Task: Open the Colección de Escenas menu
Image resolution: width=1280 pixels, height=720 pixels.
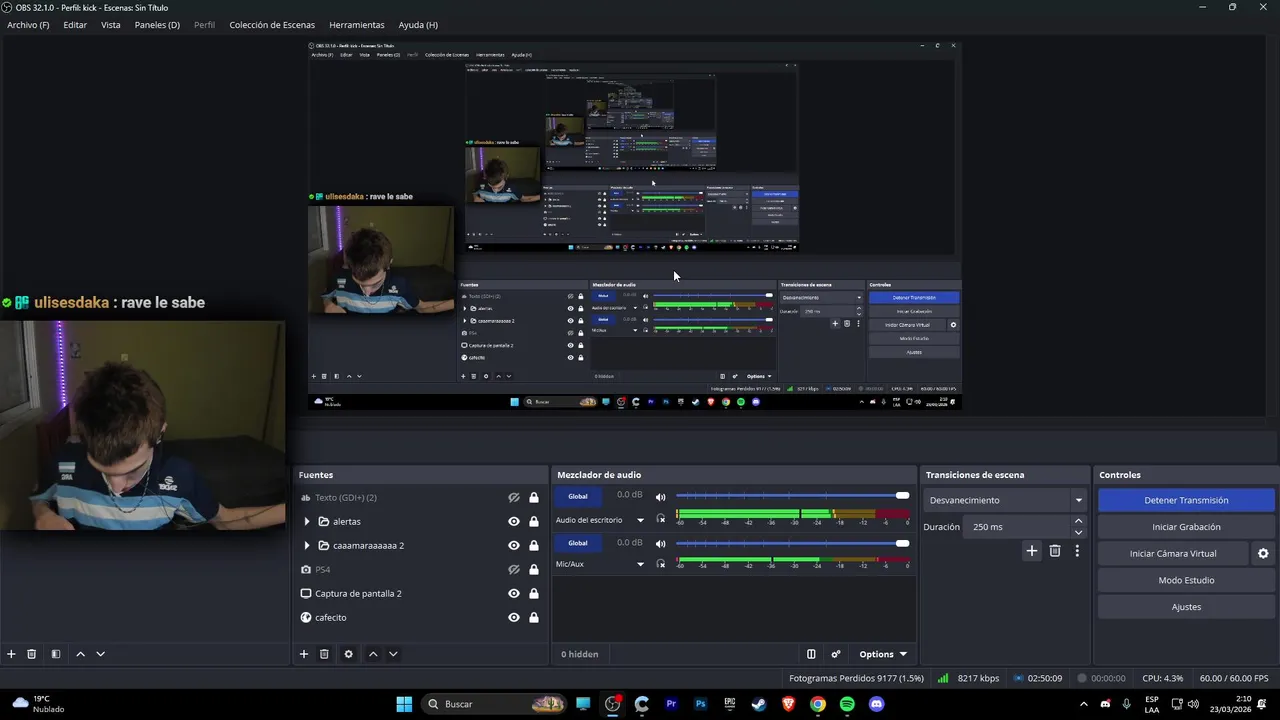Action: [272, 25]
